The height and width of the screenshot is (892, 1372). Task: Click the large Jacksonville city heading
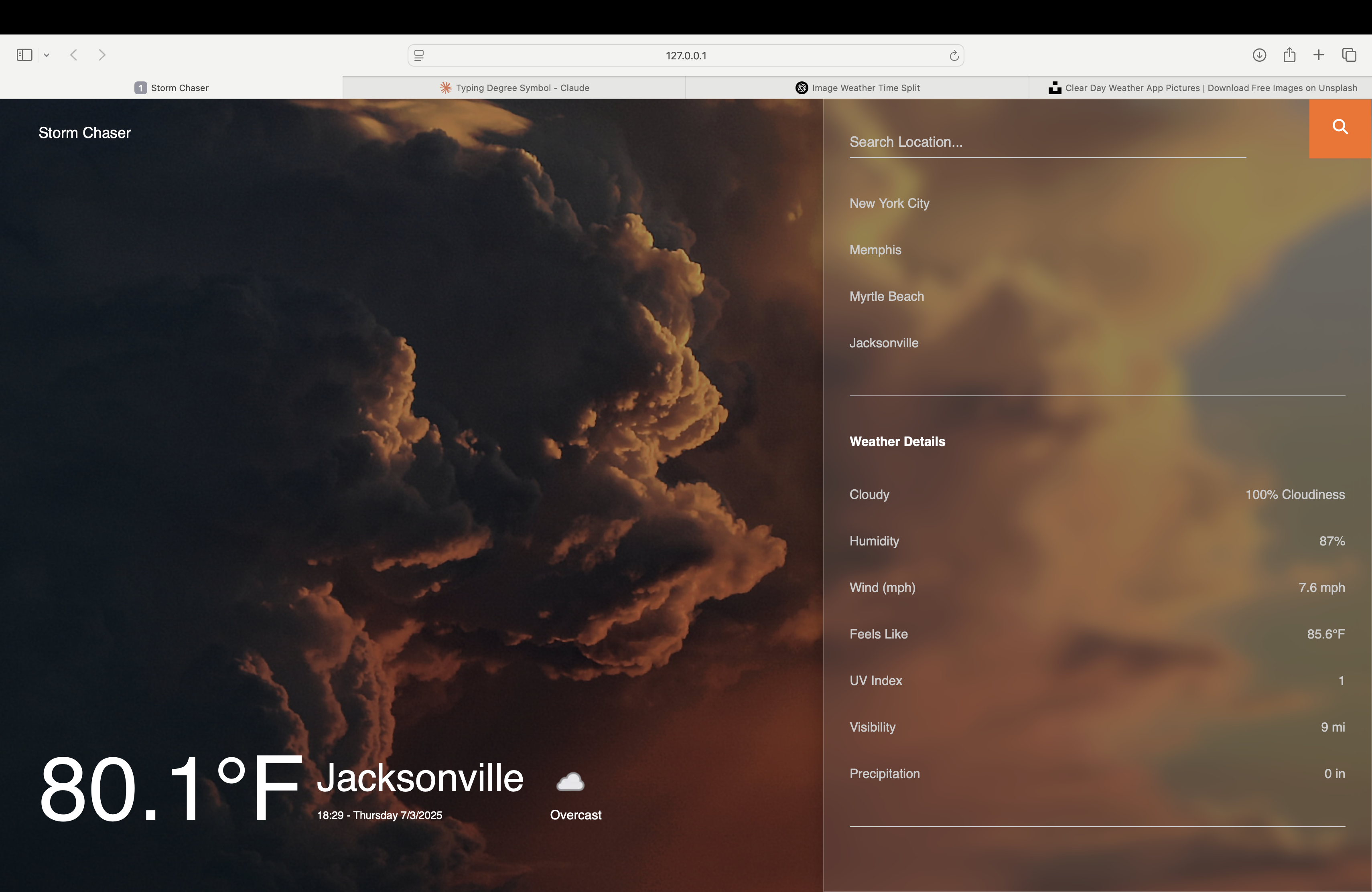click(420, 777)
